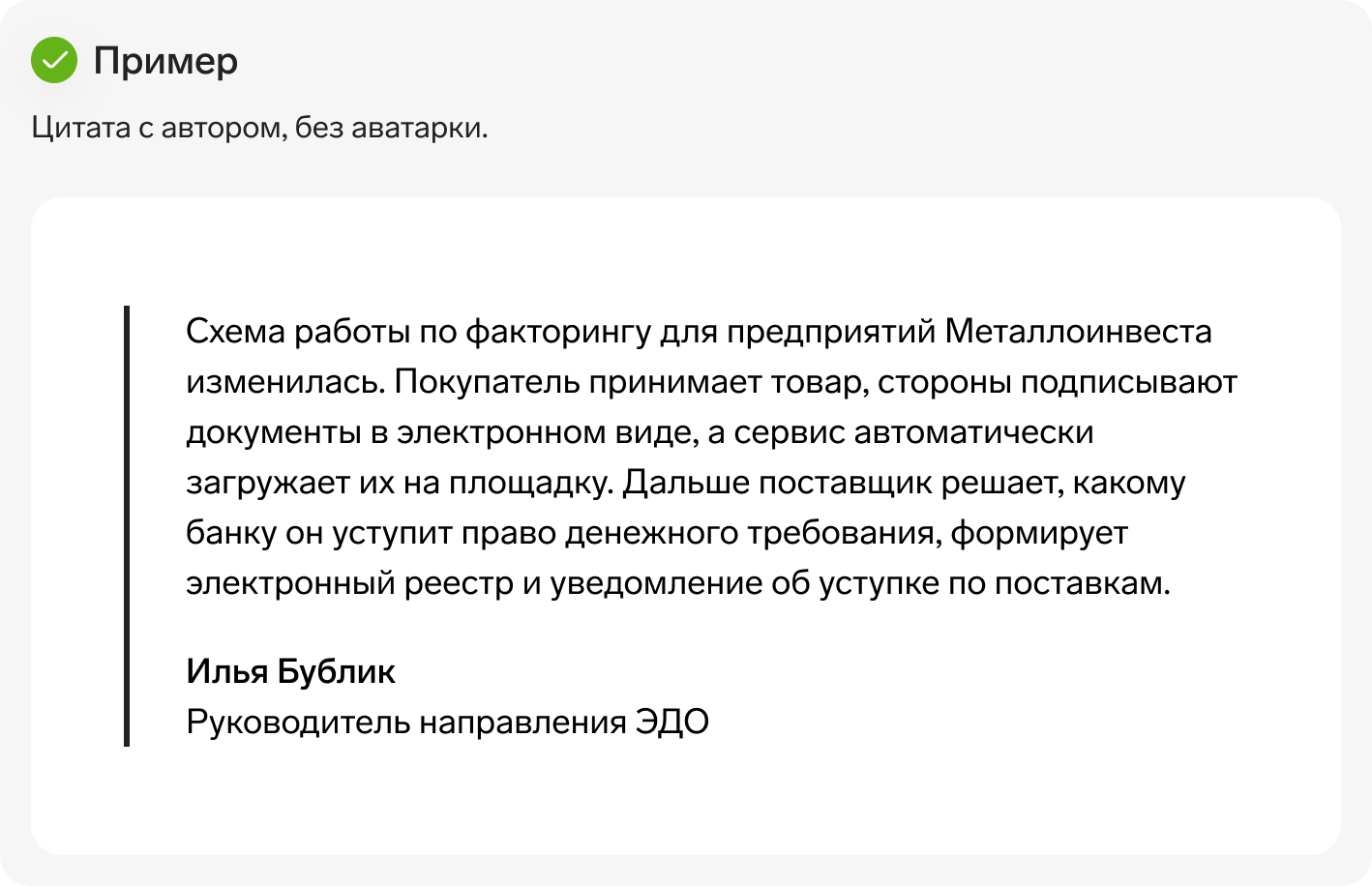Click the word "факторингу" in the quote

coord(558,332)
